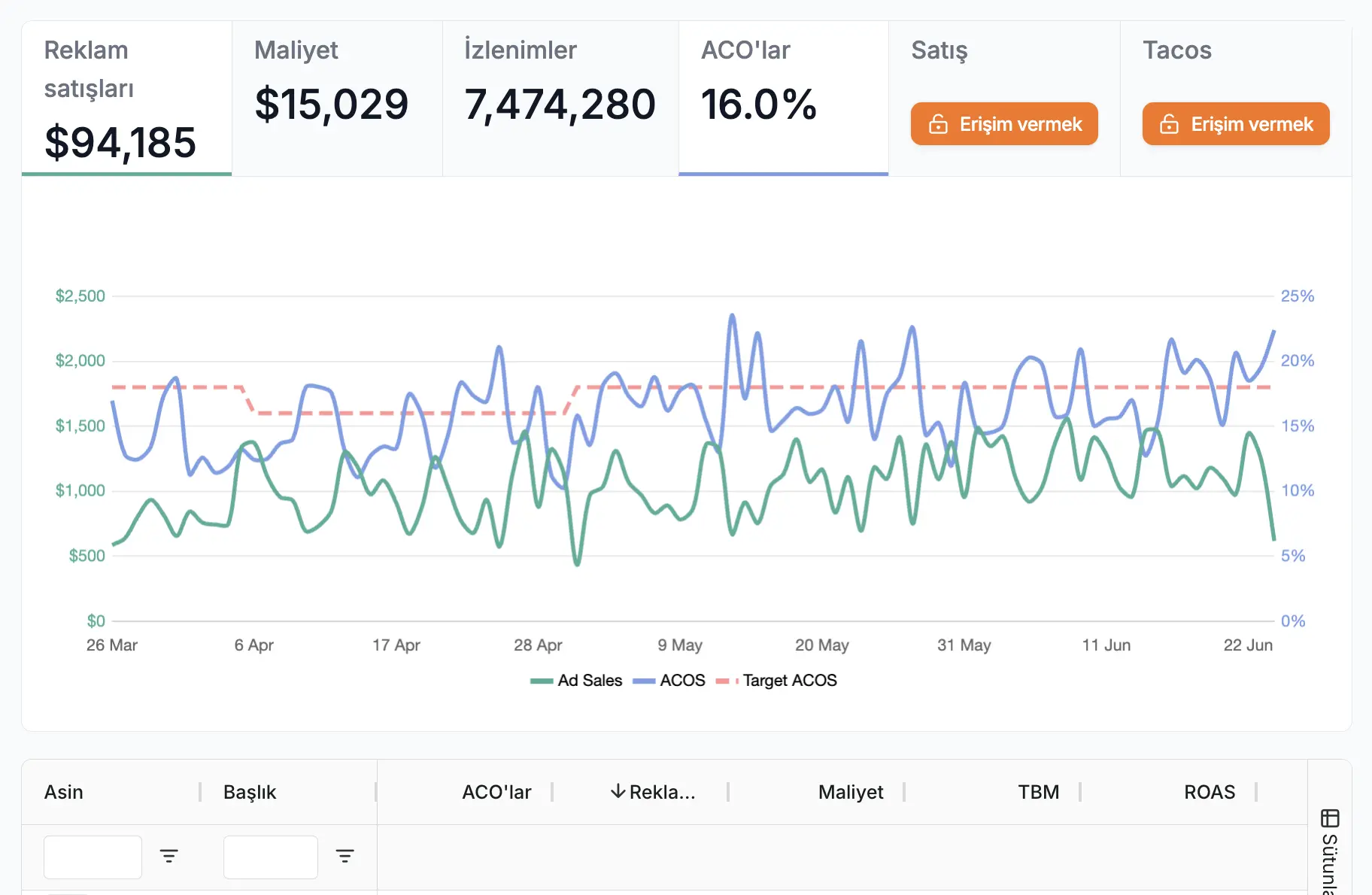Click Erişim vermek under Satış

click(1004, 123)
